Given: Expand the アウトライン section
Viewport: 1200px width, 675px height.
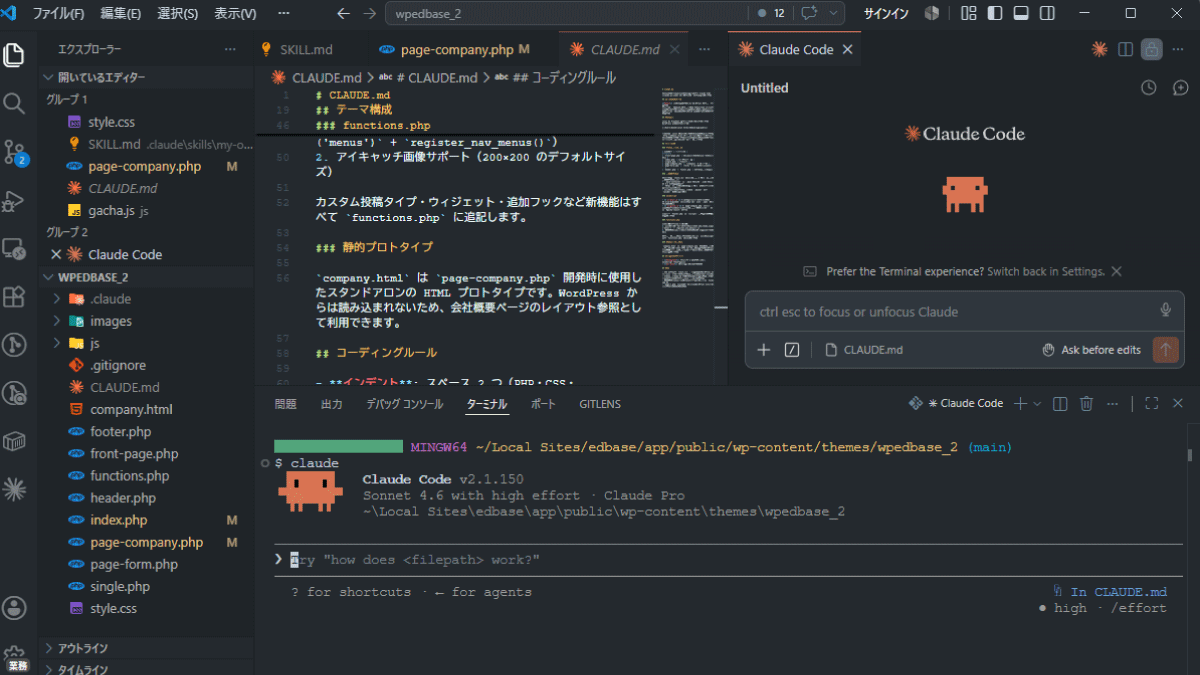Looking at the screenshot, I should click(x=146, y=648).
